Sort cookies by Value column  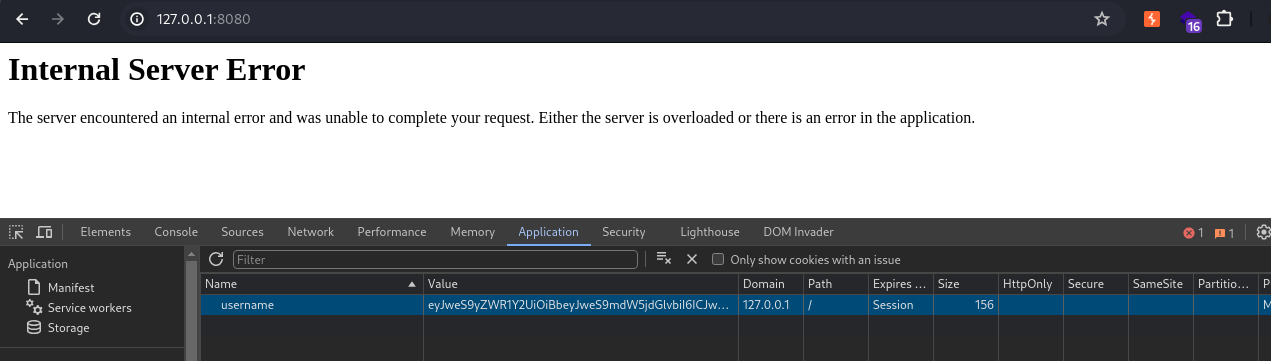580,284
